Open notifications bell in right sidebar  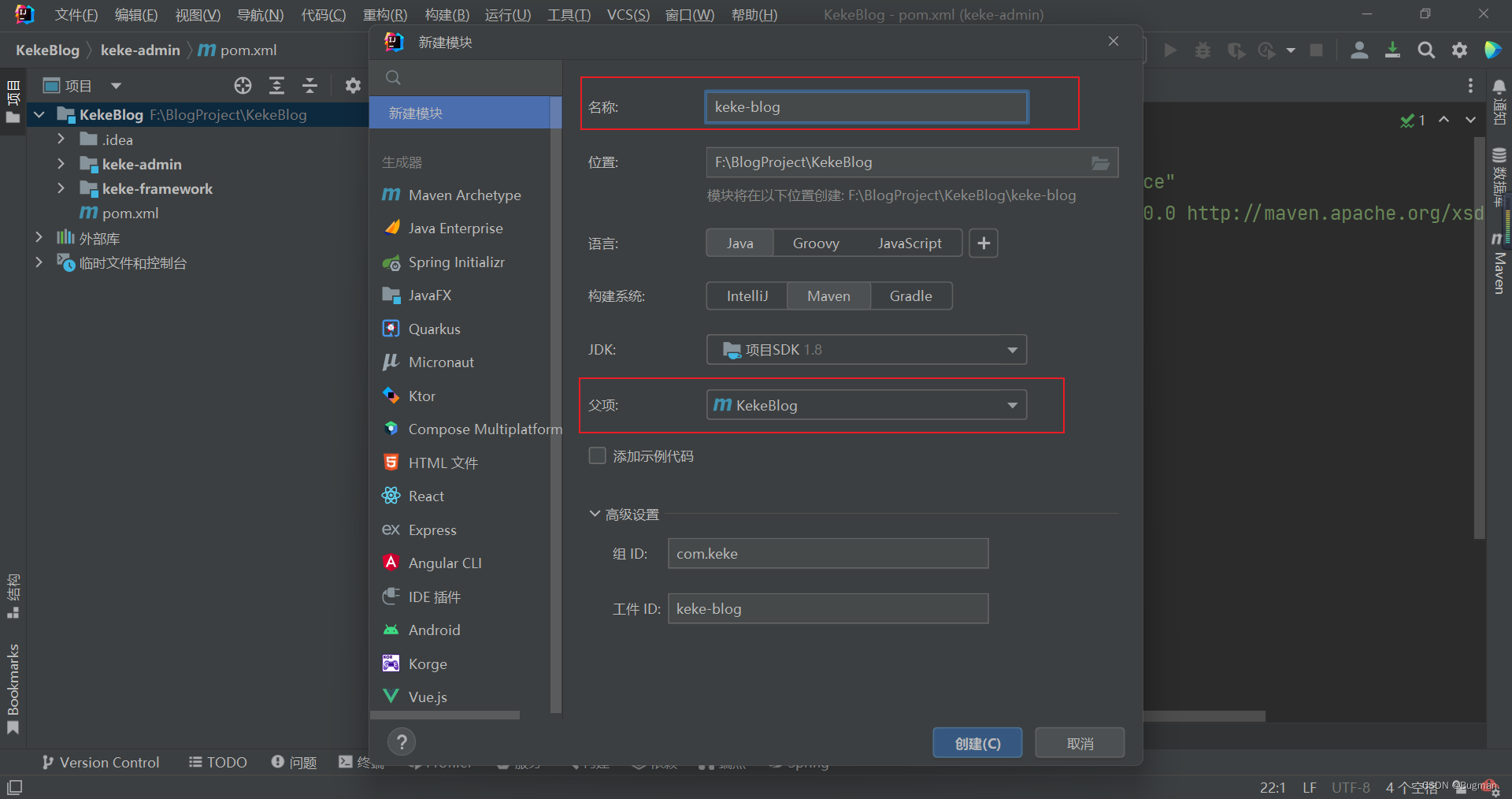pos(1499,86)
